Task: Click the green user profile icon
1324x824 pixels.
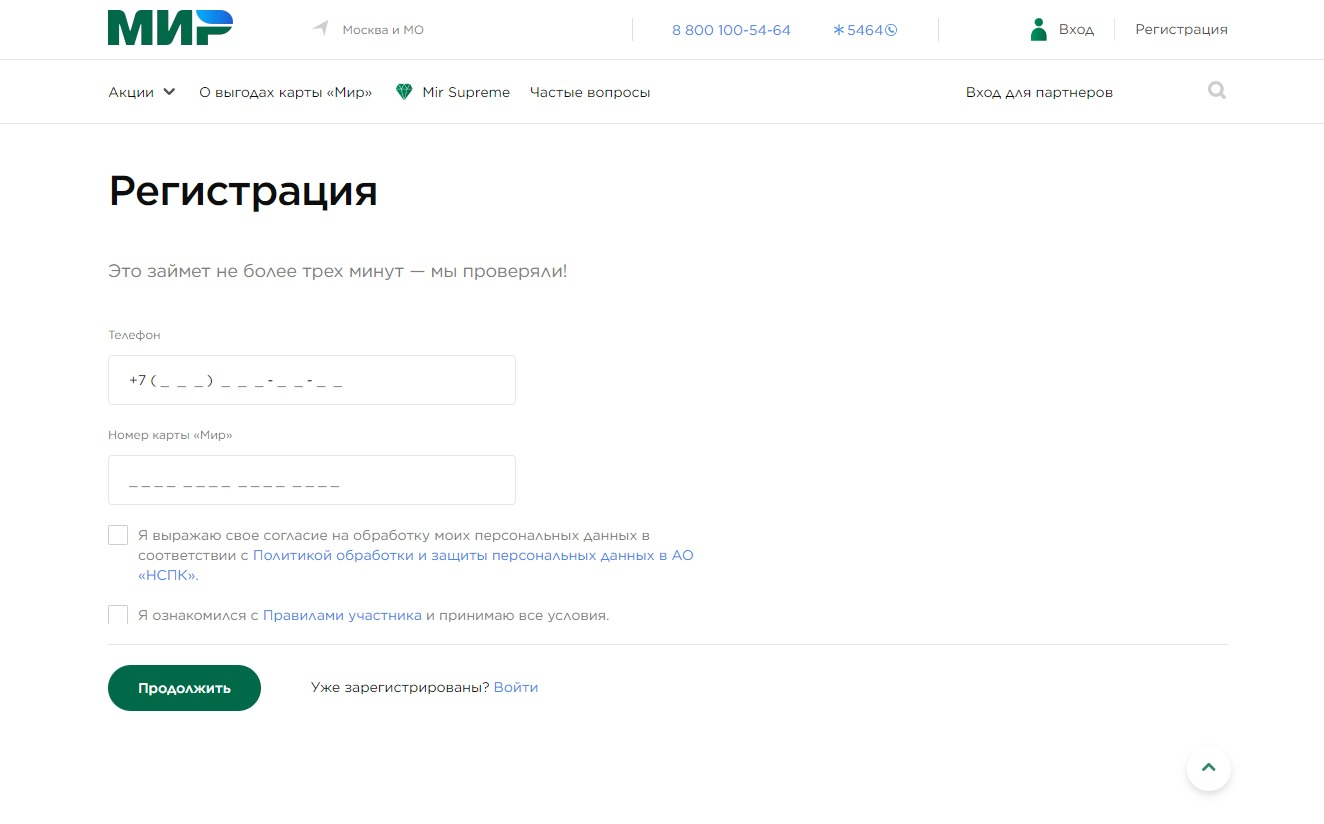Action: coord(1038,29)
